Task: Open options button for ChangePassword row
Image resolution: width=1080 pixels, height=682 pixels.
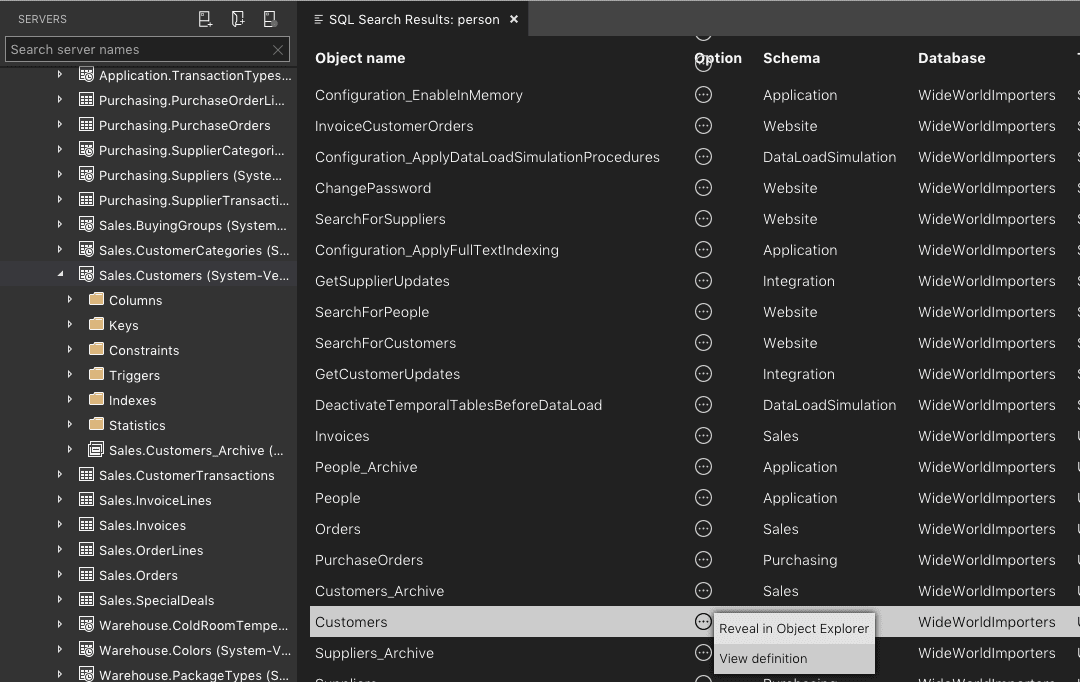Action: click(x=703, y=188)
